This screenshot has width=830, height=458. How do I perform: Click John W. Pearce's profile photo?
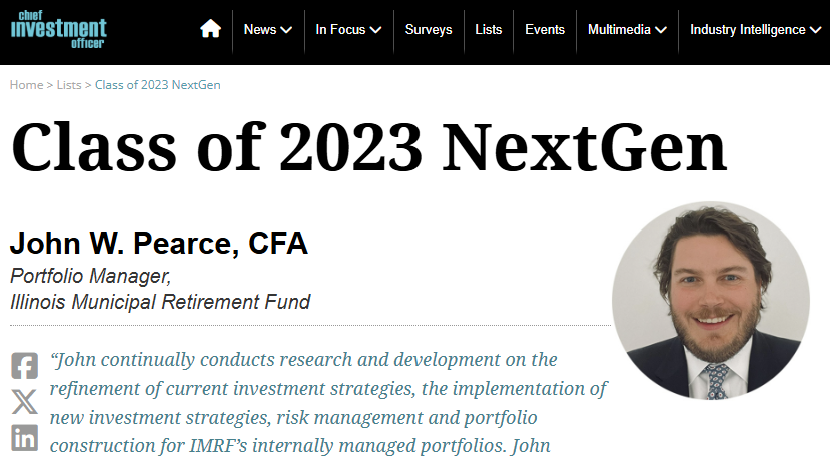click(x=710, y=300)
